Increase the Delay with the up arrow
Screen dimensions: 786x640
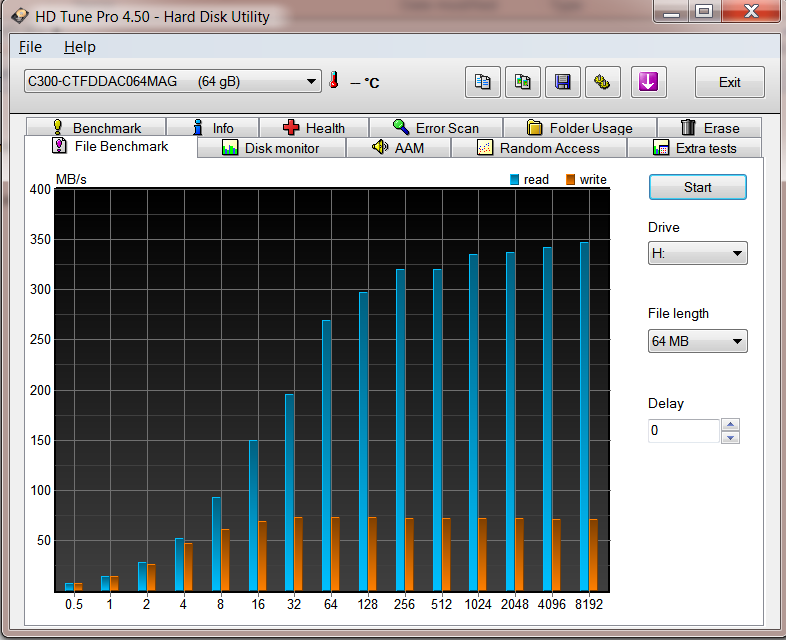point(730,425)
